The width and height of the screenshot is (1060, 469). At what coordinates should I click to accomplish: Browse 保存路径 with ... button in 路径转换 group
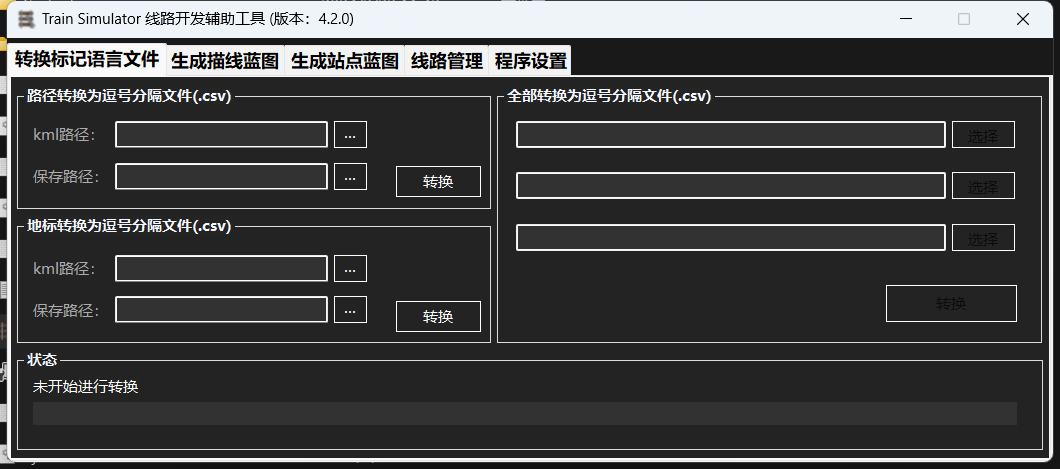click(x=350, y=177)
